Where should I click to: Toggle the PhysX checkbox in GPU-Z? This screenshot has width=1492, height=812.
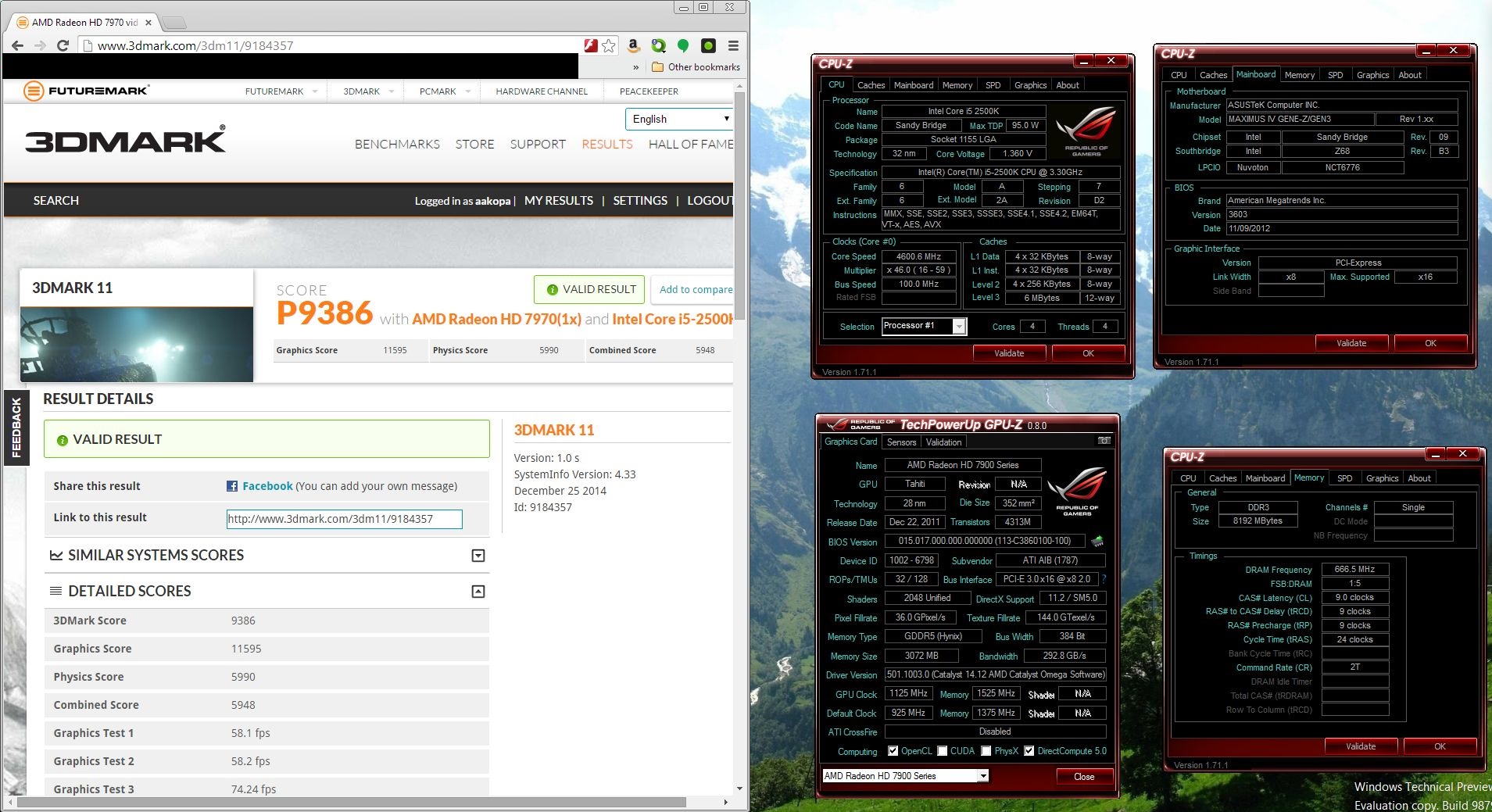tap(986, 751)
